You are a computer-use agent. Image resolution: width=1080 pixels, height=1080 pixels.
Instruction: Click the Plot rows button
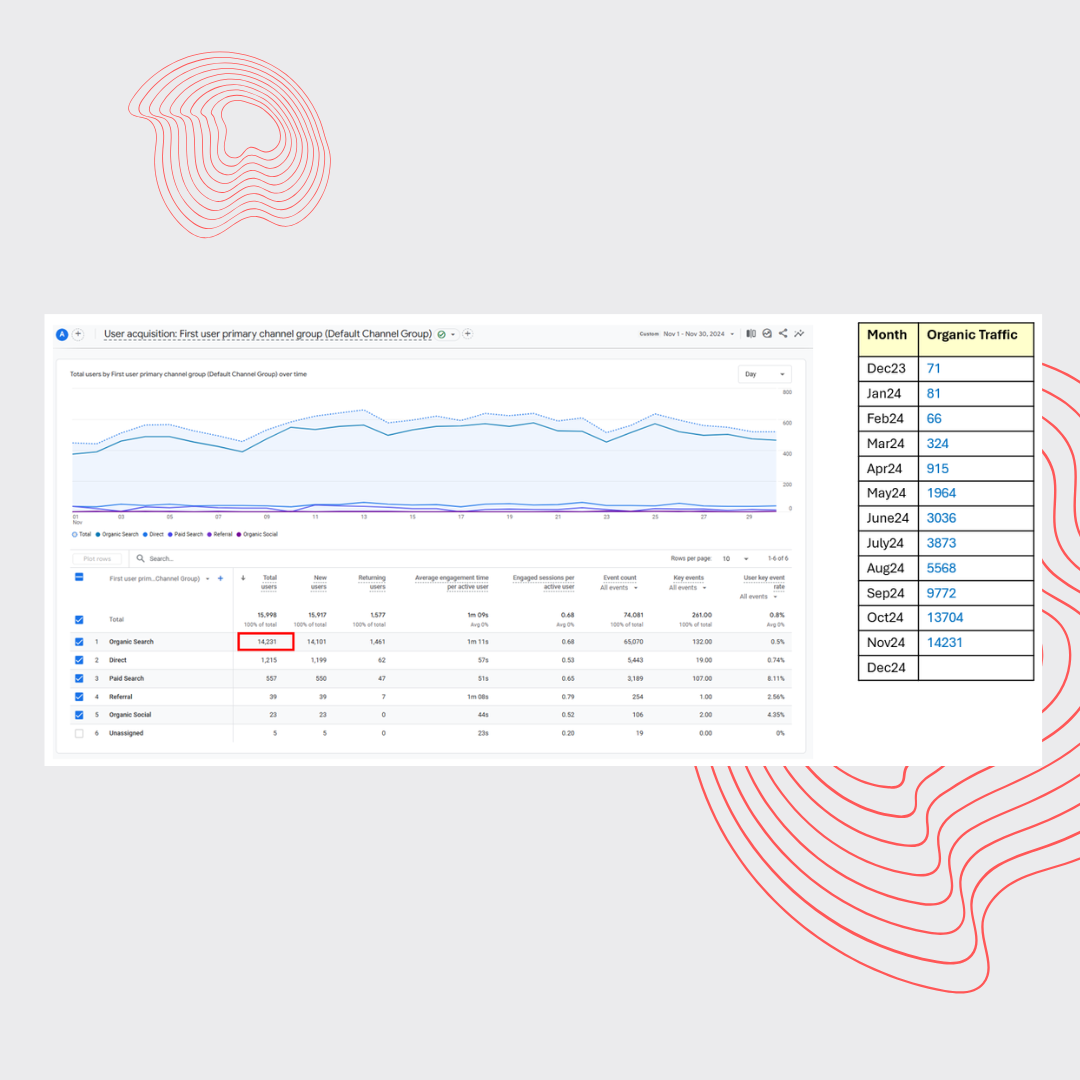pyautogui.click(x=97, y=559)
